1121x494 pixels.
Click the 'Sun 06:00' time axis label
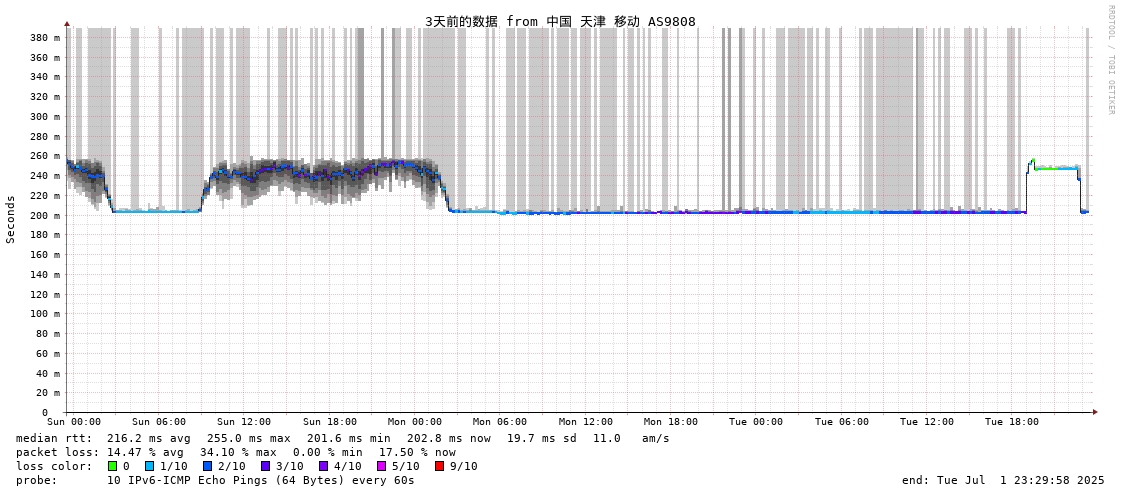click(159, 422)
